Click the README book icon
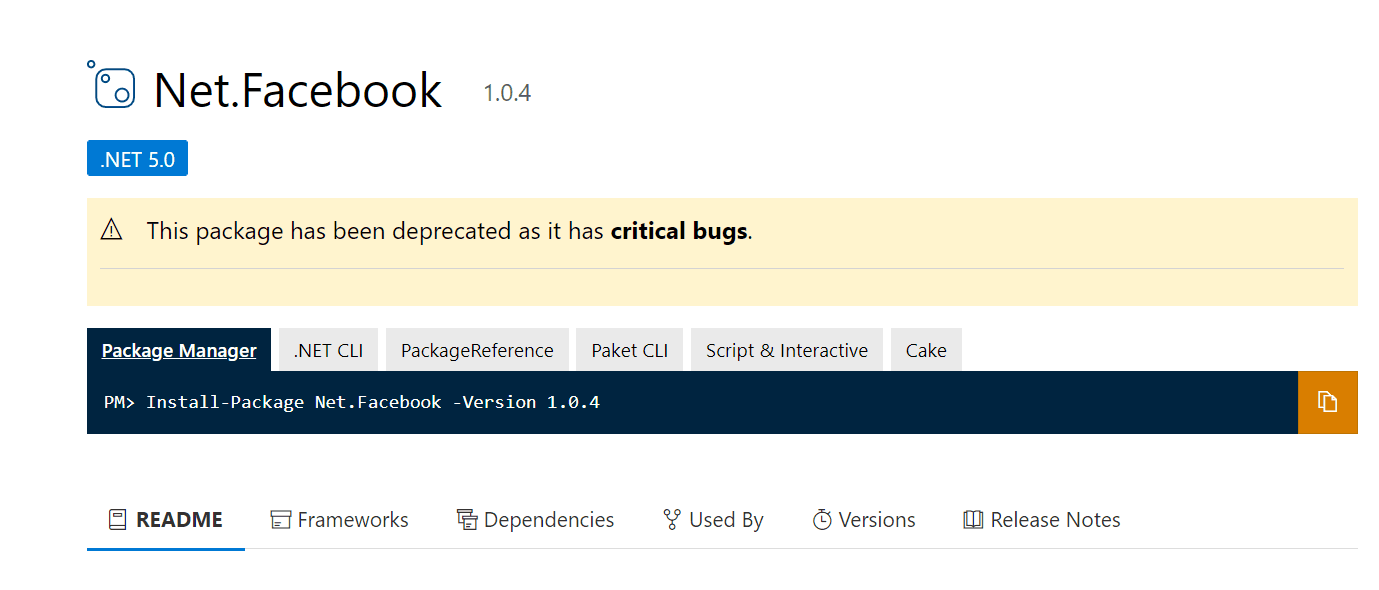The height and width of the screenshot is (590, 1379). [118, 520]
